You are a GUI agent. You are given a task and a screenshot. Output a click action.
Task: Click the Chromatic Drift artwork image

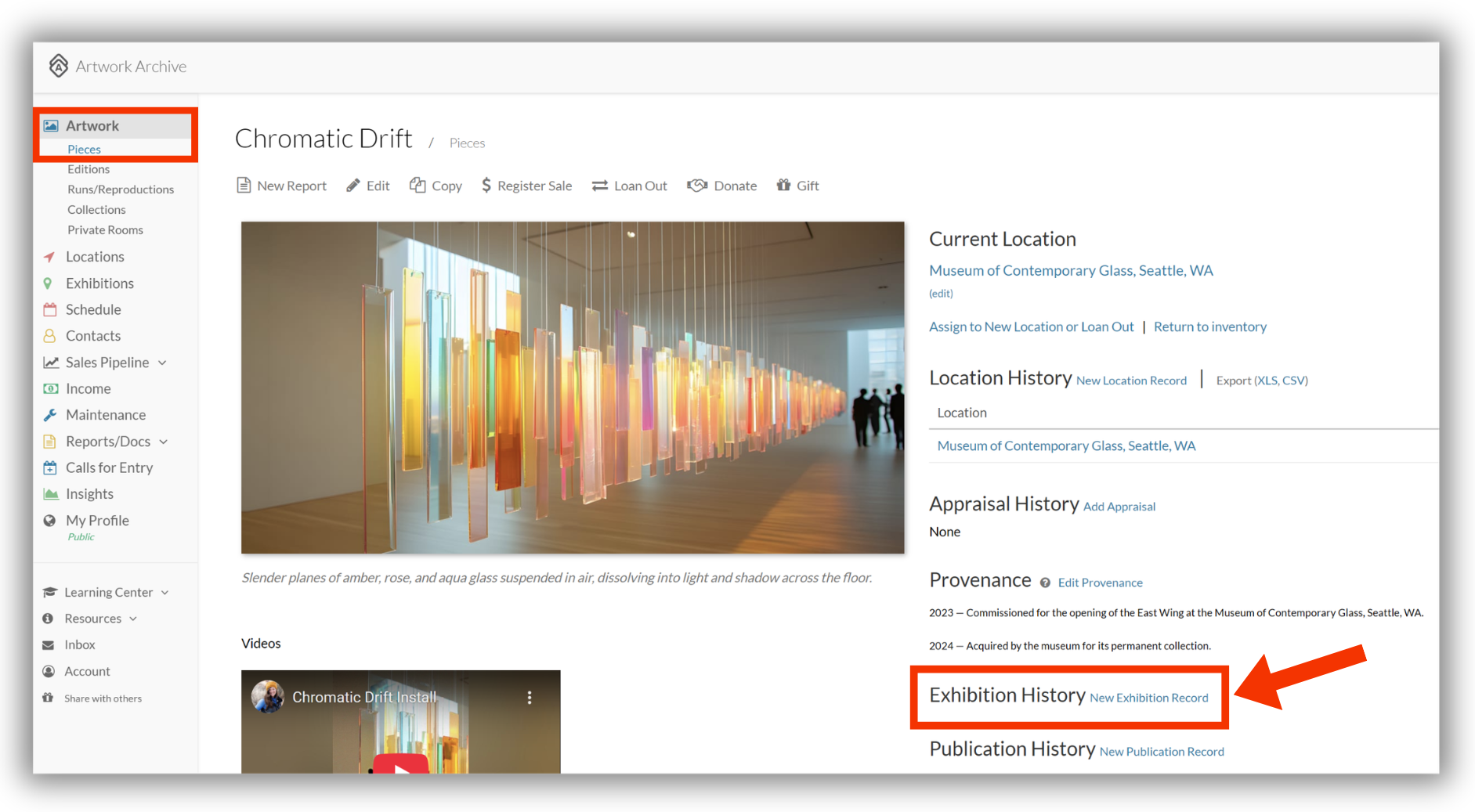tap(573, 388)
